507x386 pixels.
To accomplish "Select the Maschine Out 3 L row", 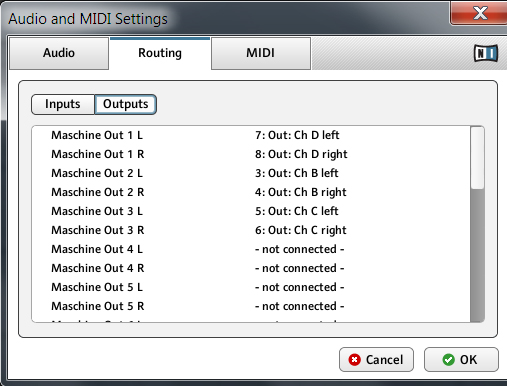I will [251, 211].
